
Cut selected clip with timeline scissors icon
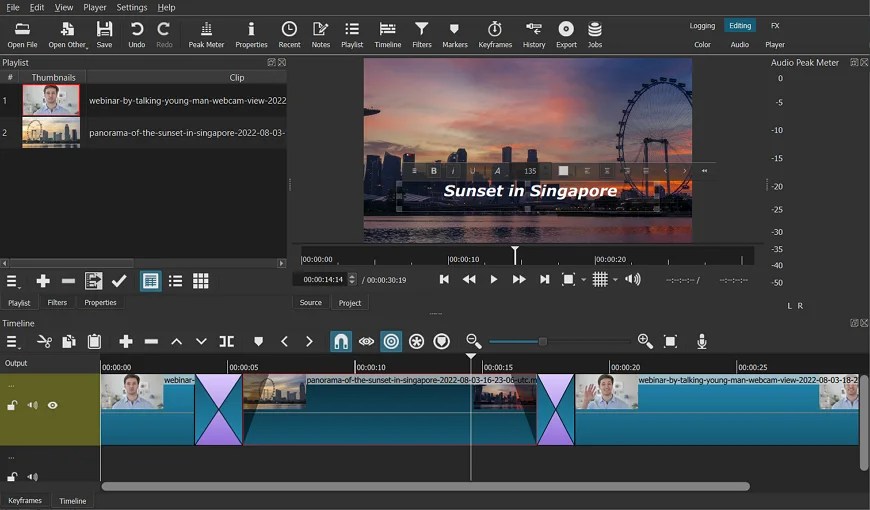click(44, 341)
